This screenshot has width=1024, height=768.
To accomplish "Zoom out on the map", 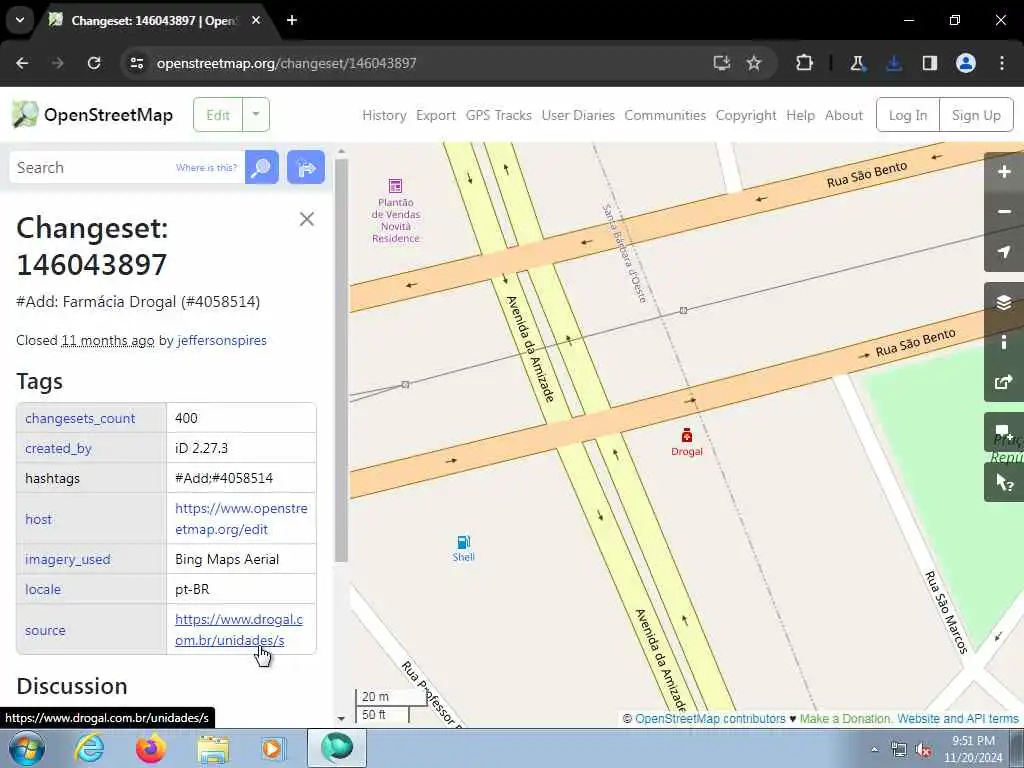I will (x=1004, y=212).
